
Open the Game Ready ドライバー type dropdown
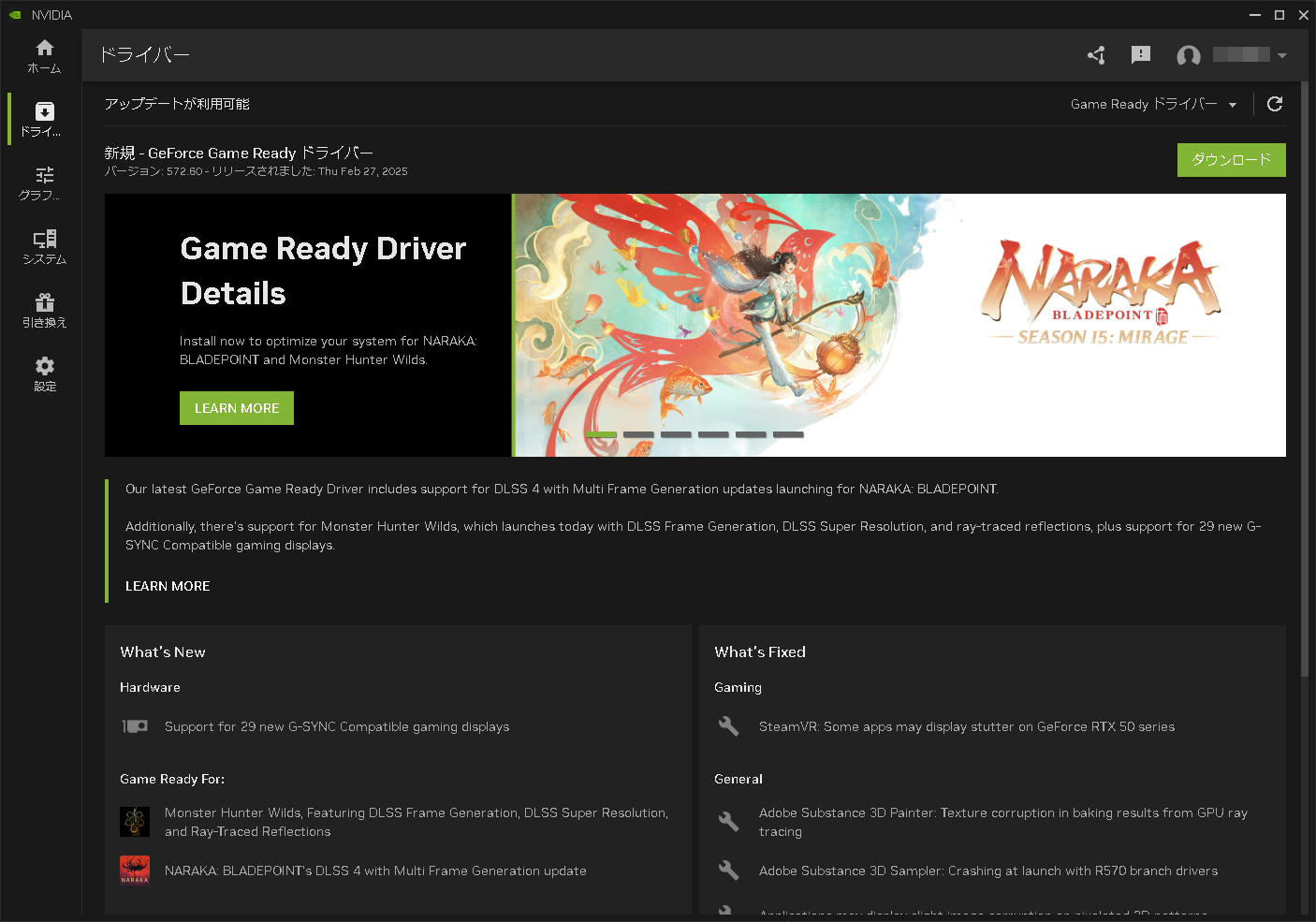tap(1153, 104)
